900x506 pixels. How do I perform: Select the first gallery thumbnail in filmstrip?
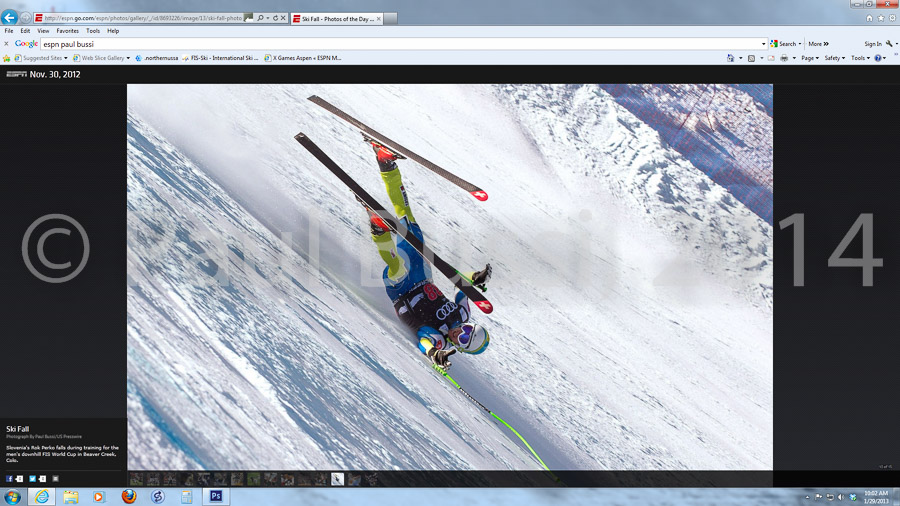click(x=136, y=478)
